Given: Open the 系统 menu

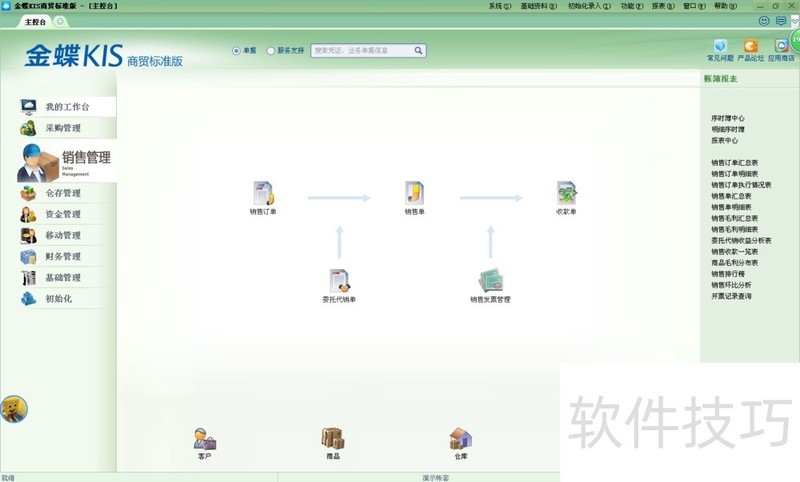Looking at the screenshot, I should [x=499, y=6].
